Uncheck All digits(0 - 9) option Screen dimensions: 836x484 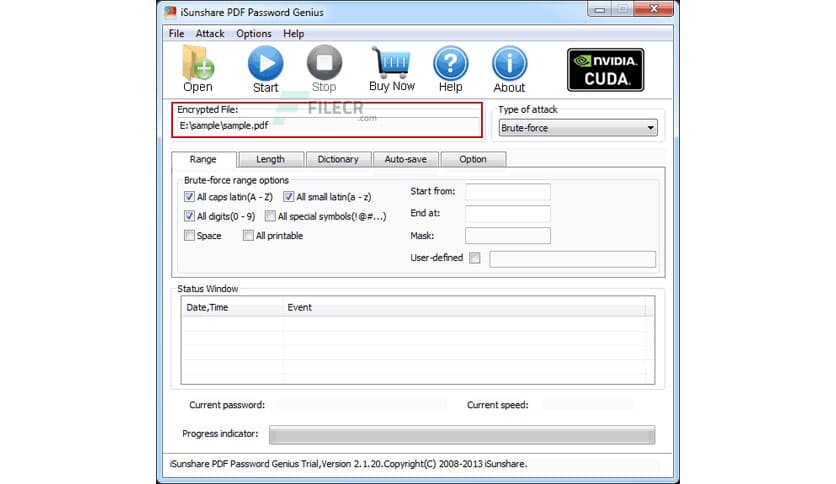(189, 216)
